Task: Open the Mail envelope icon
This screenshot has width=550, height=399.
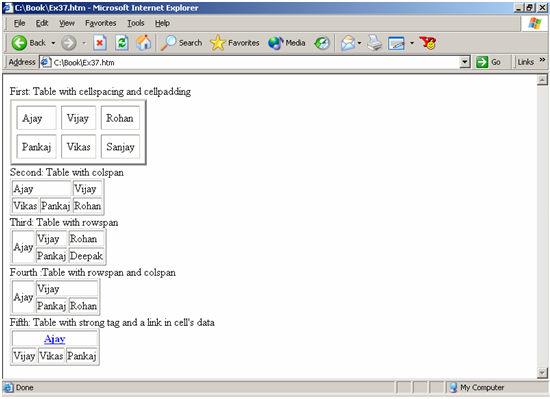Action: 348,43
